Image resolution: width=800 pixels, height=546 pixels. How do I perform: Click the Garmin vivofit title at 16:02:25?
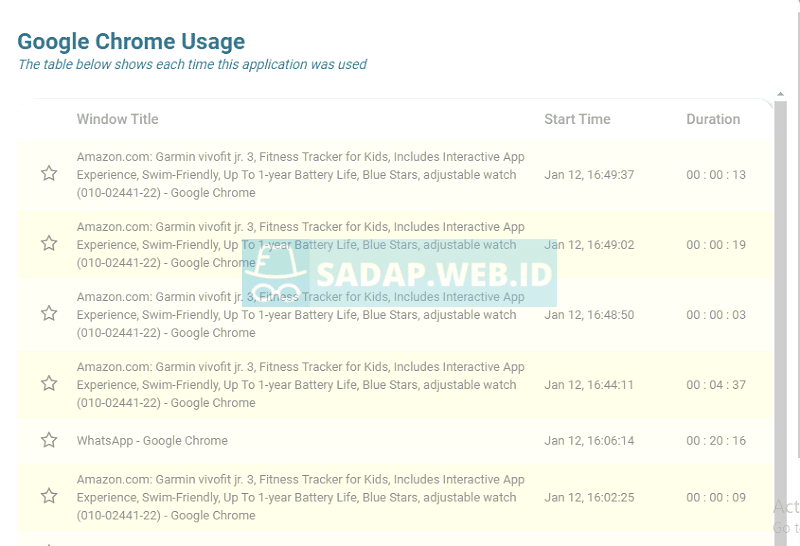(x=301, y=497)
